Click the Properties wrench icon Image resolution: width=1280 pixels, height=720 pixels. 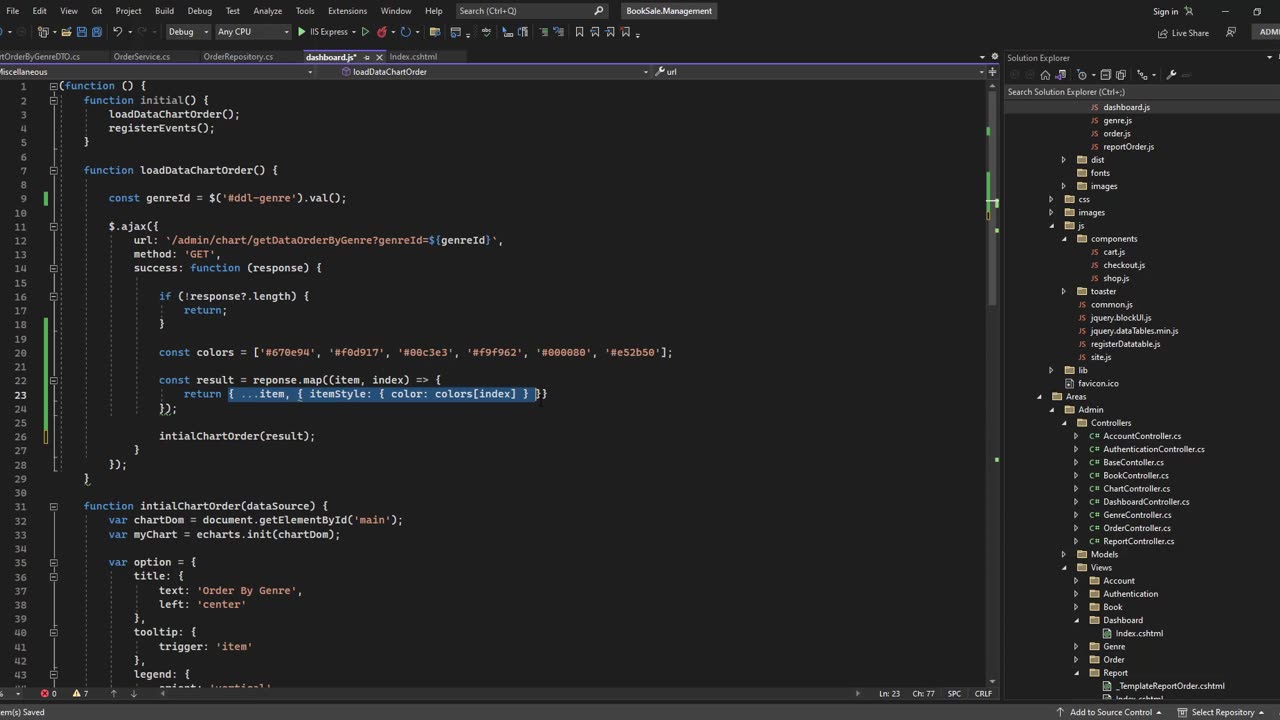click(x=1172, y=75)
